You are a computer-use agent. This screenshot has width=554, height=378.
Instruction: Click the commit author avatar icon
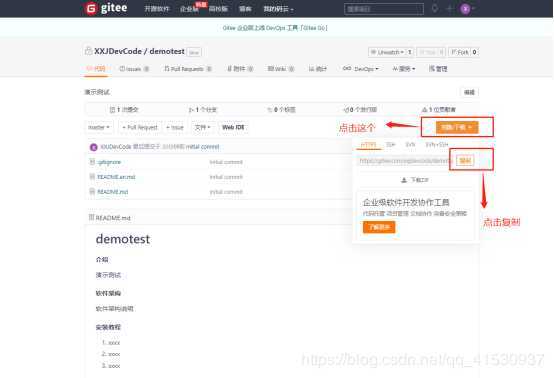[x=94, y=147]
